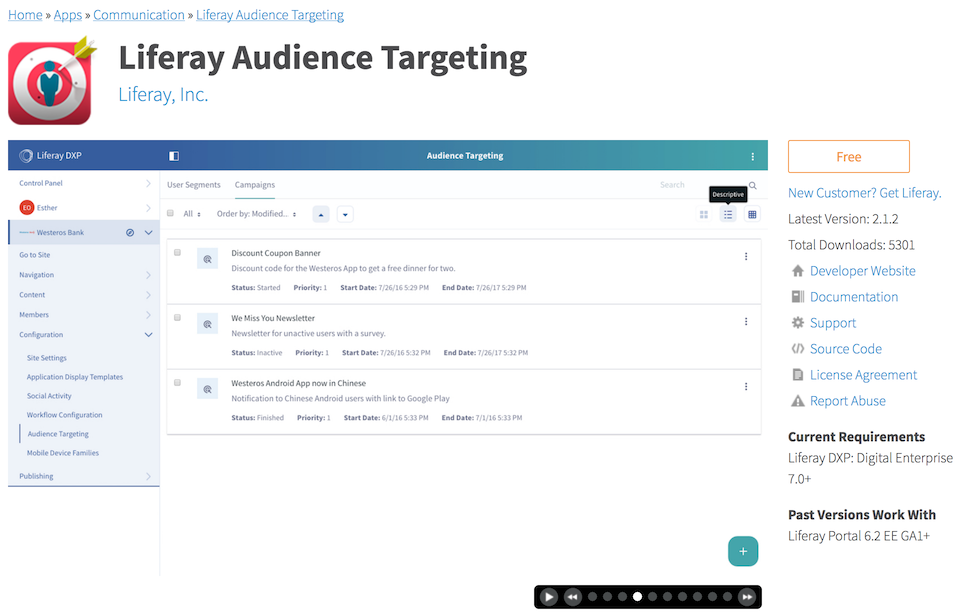Screen dimensions: 960x616
Task: Open Application Display Templates
Action: (x=75, y=377)
